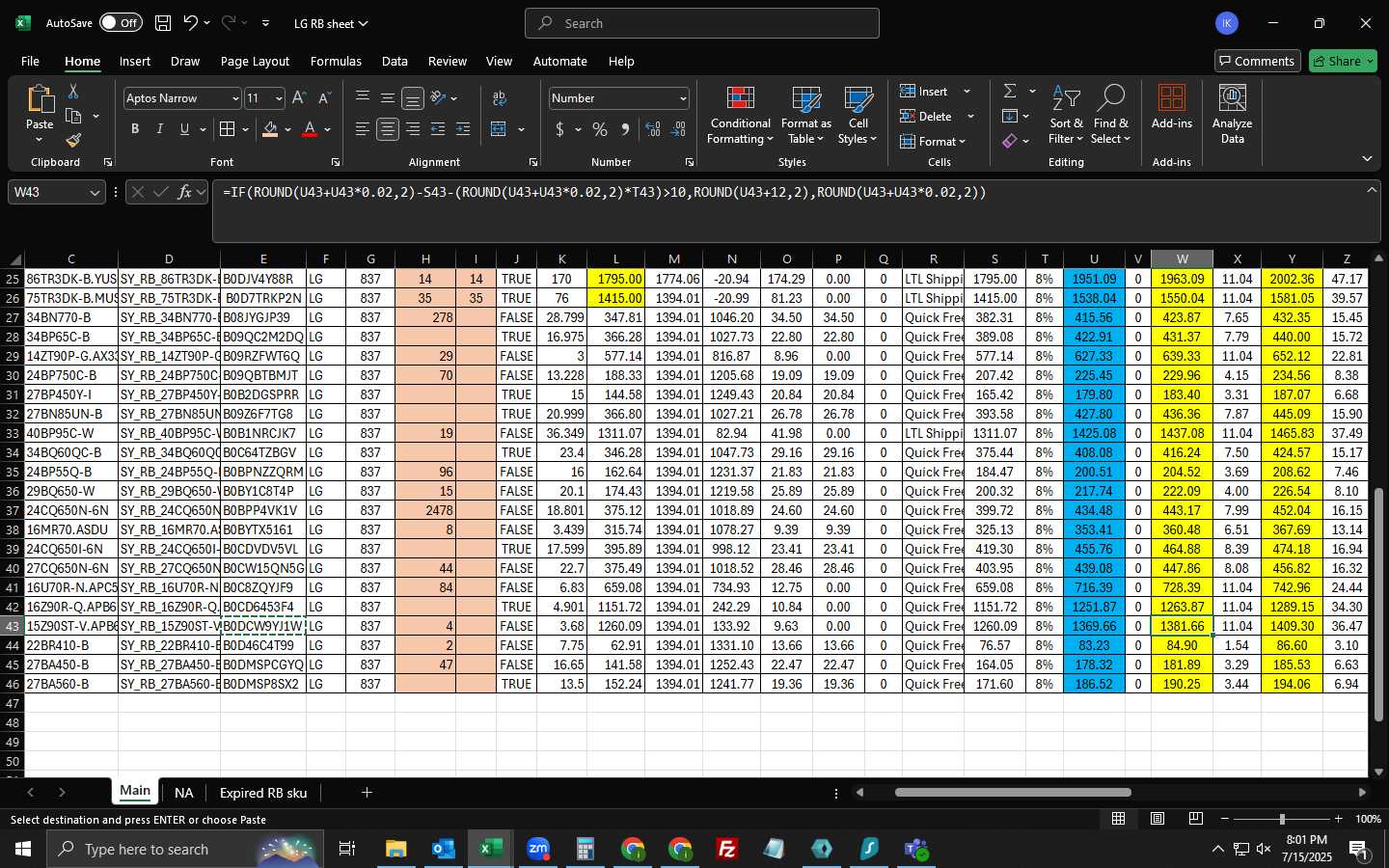Image resolution: width=1389 pixels, height=868 pixels.
Task: Click the Save icon in title bar
Action: pyautogui.click(x=163, y=23)
